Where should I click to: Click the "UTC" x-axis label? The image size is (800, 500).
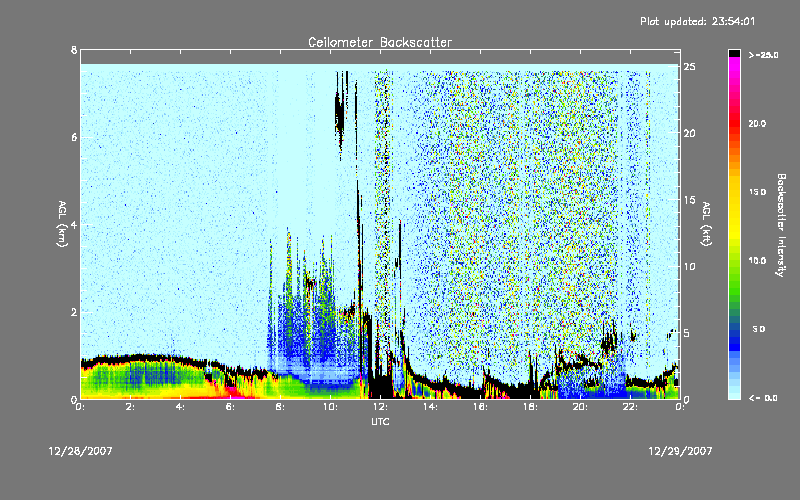pyautogui.click(x=380, y=421)
